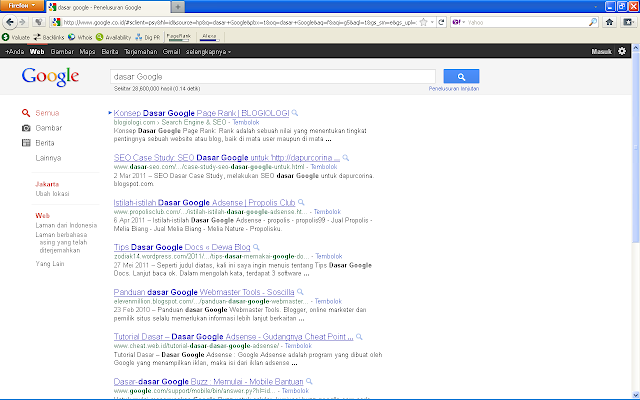The image size is (640, 400).
Task: Open Maps in the top bar
Action: tap(87, 51)
